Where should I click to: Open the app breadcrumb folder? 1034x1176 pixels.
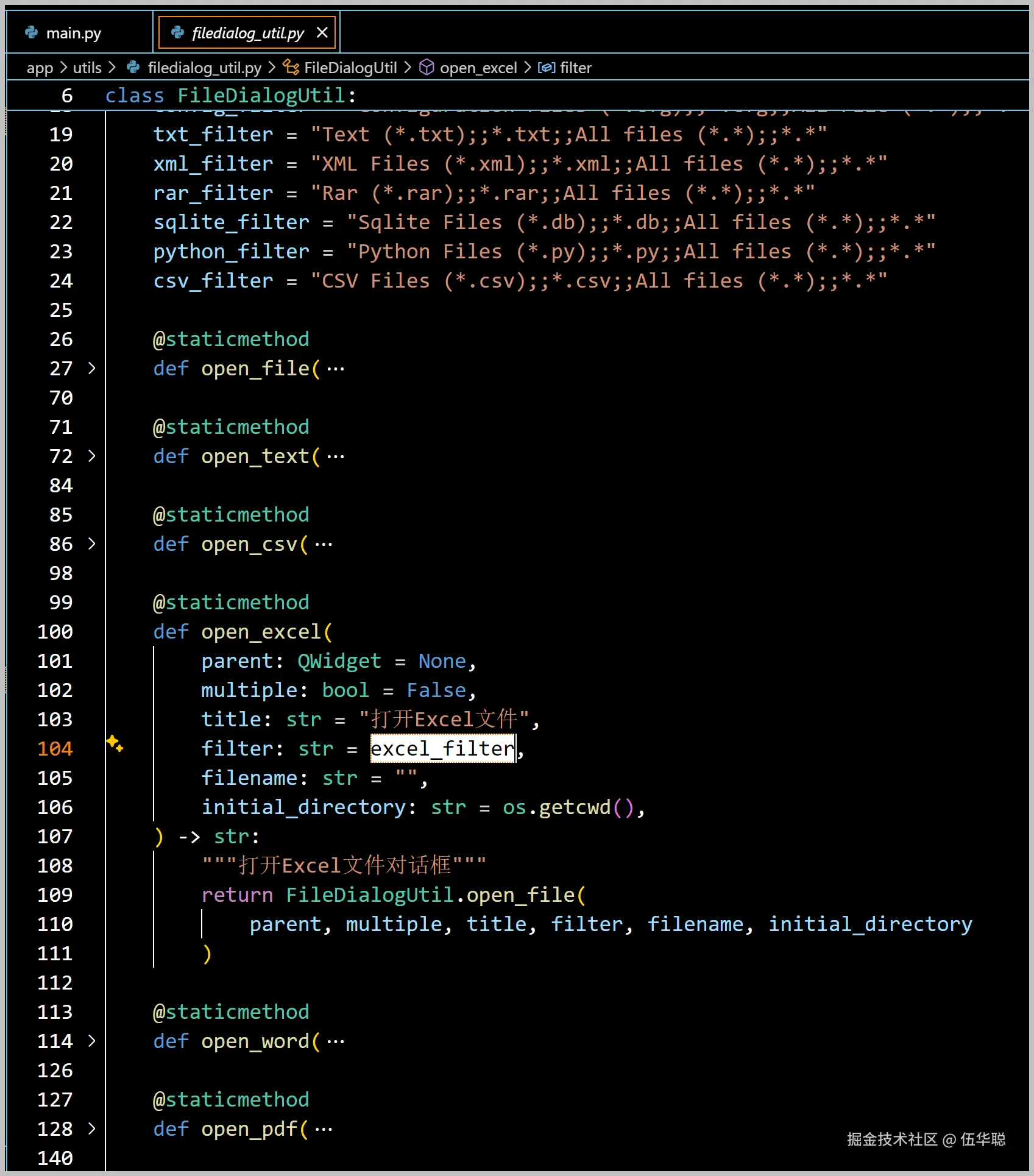pos(40,68)
